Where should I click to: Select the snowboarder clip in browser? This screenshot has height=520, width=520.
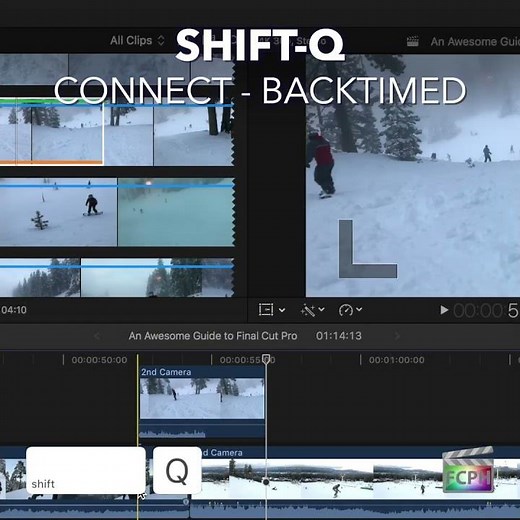[x=58, y=213]
